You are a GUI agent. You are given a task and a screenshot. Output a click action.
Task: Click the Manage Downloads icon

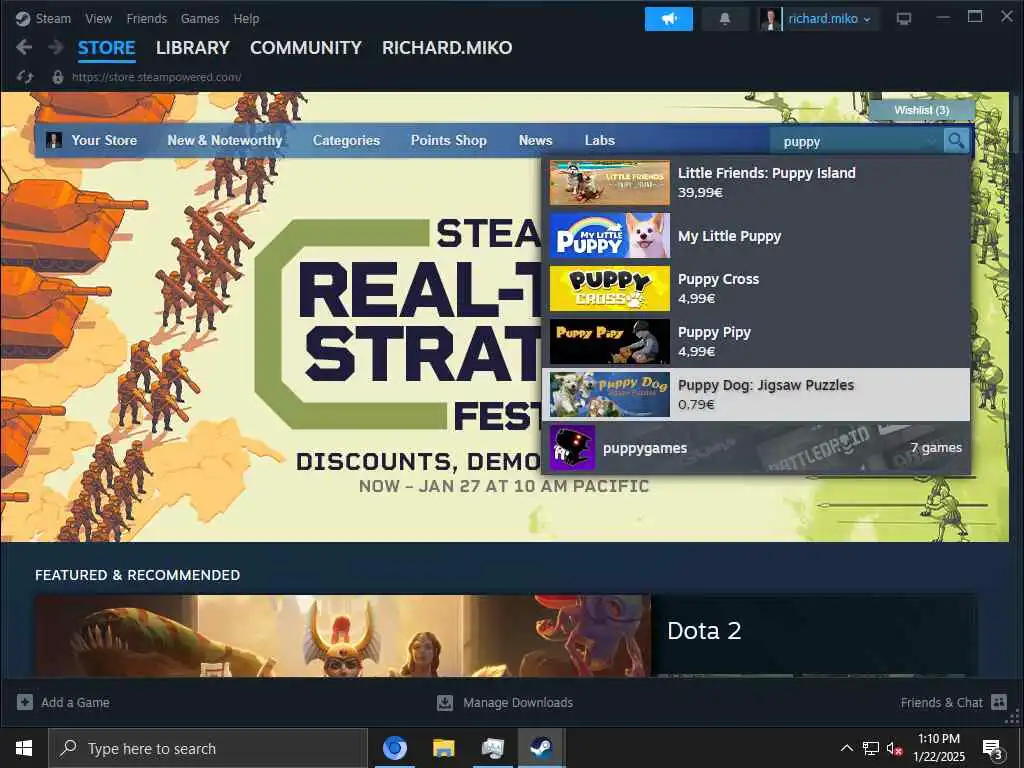pos(445,702)
